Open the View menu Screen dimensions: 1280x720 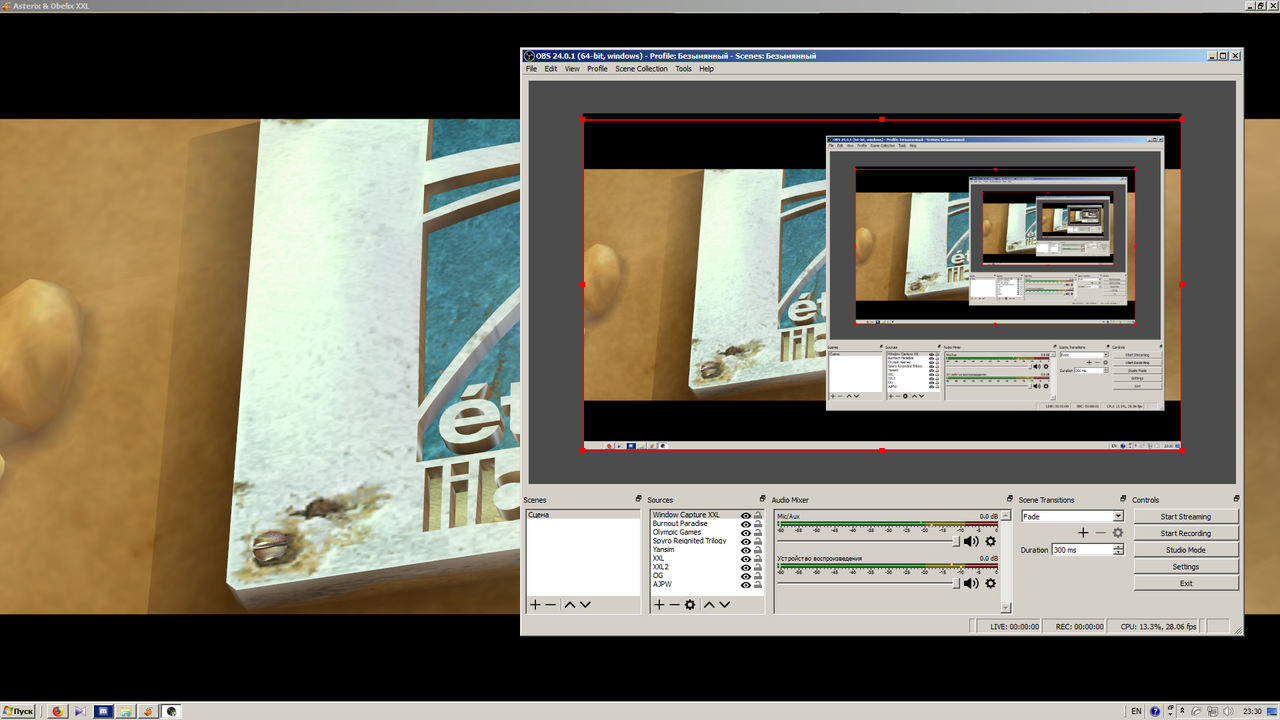coord(572,69)
